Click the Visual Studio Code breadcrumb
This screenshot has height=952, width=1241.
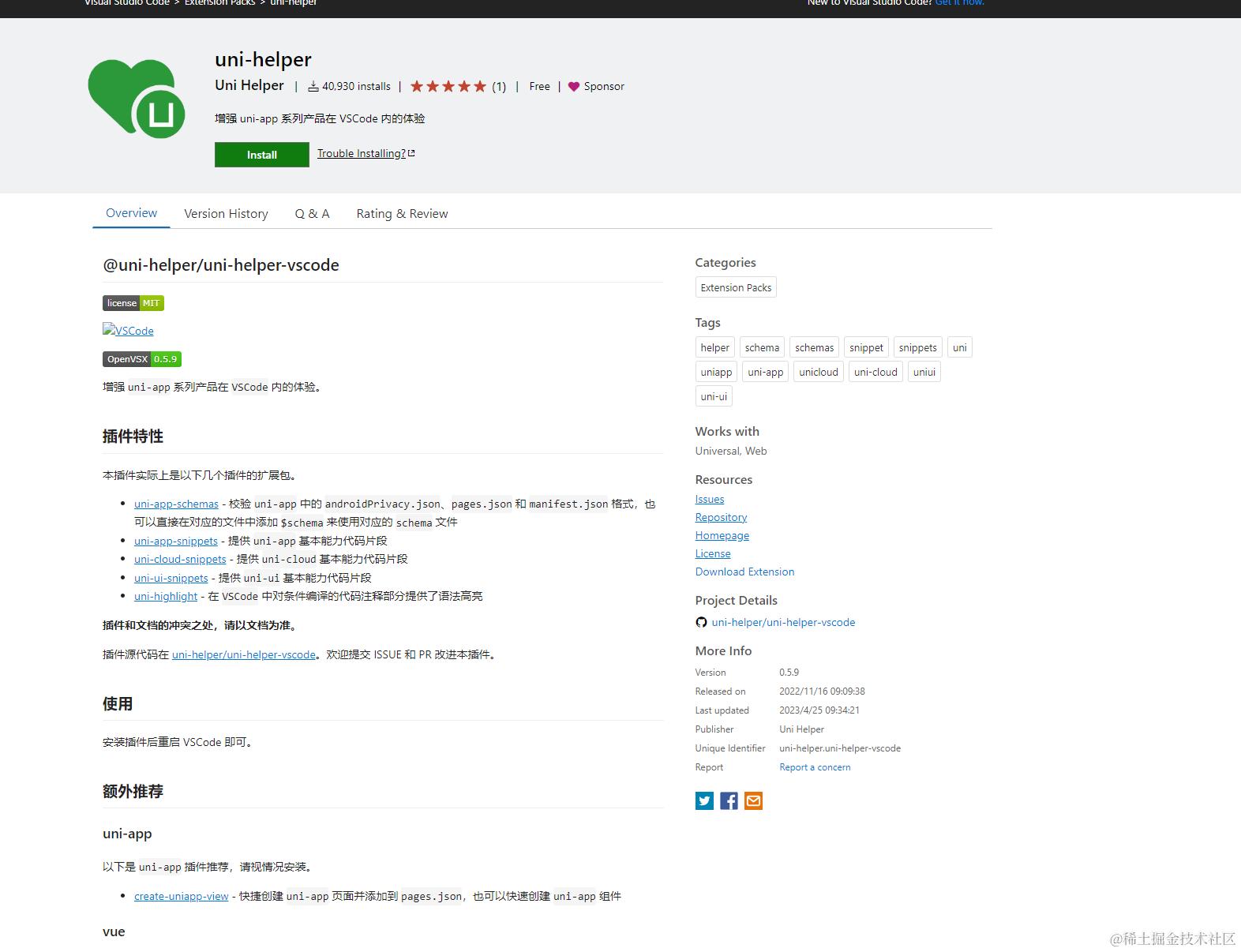pyautogui.click(x=127, y=3)
